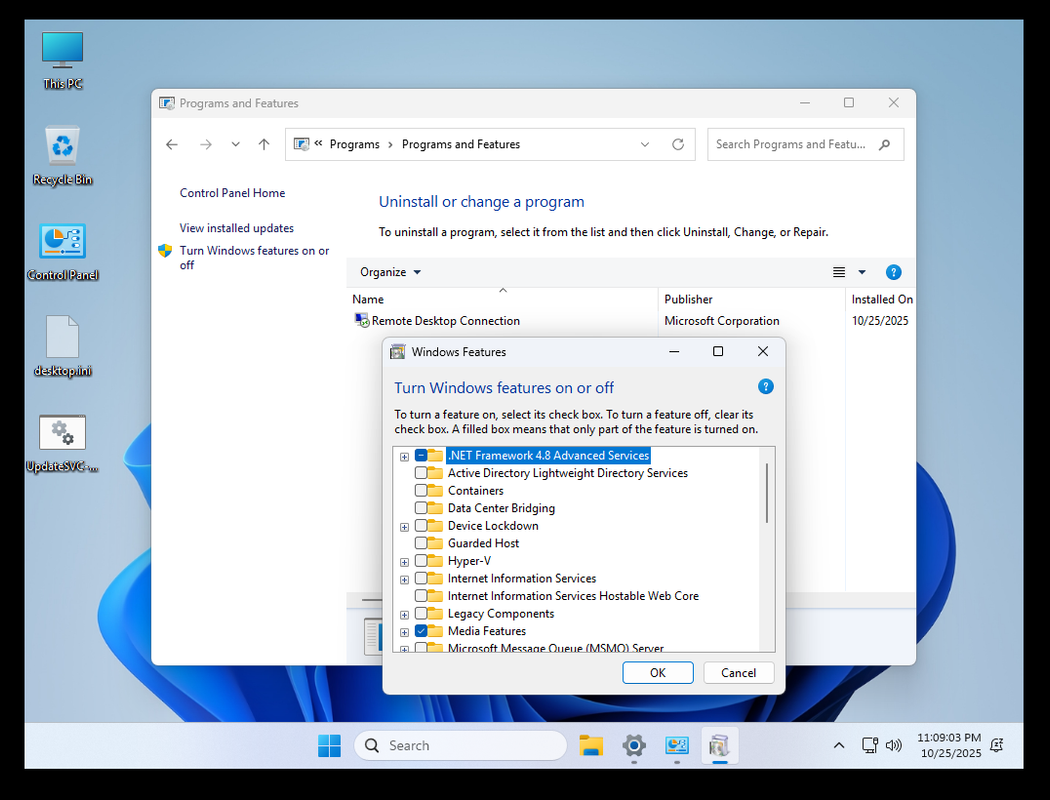Click the Windows Features taskbar icon
1050x800 pixels.
point(719,745)
